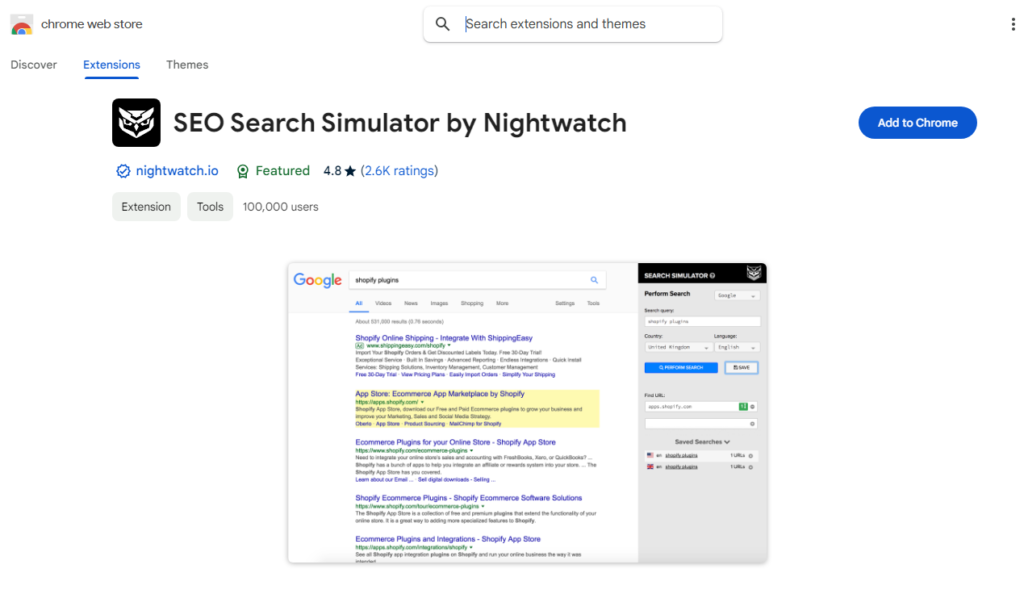Image resolution: width=1024 pixels, height=594 pixels.
Task: Switch to the Extensions tab
Action: 112,65
